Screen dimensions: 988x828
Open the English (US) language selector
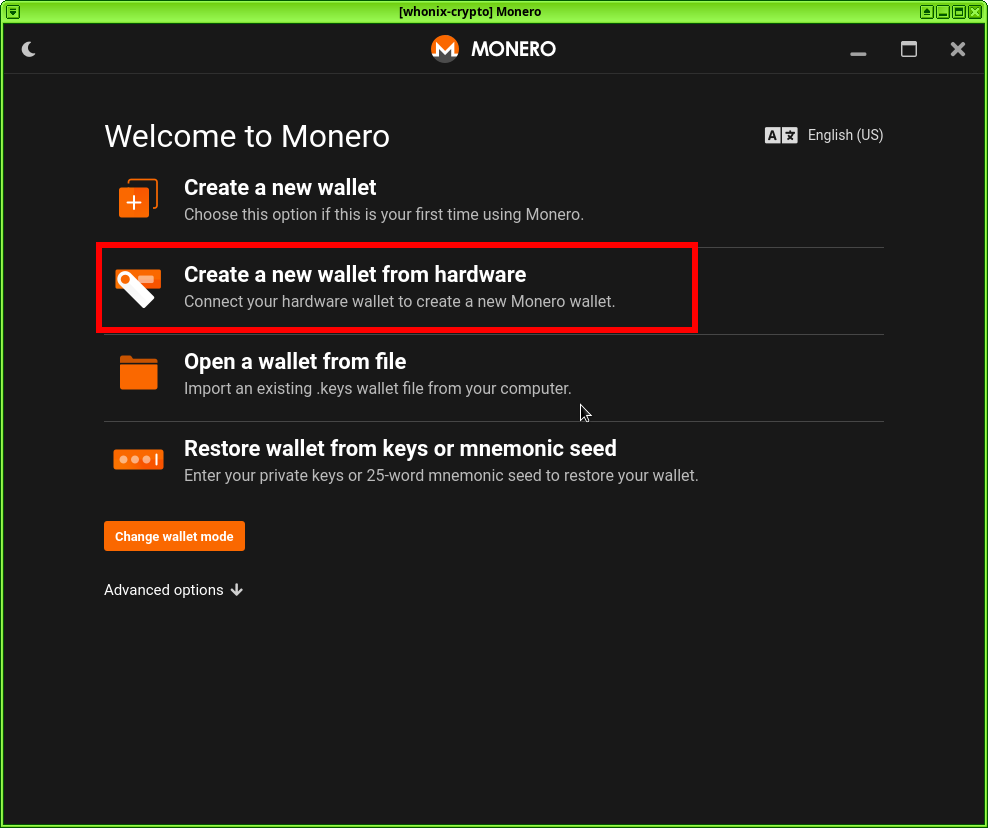[846, 135]
